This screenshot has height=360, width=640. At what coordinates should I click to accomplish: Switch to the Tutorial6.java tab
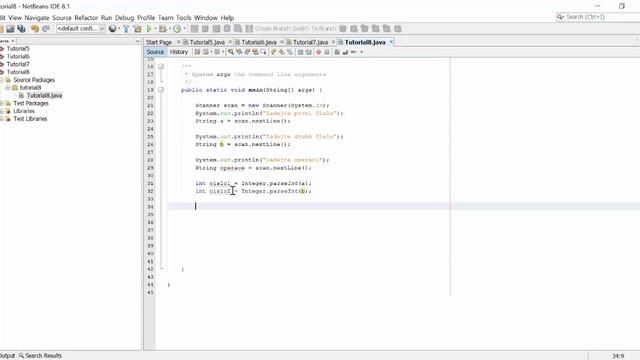(259, 42)
